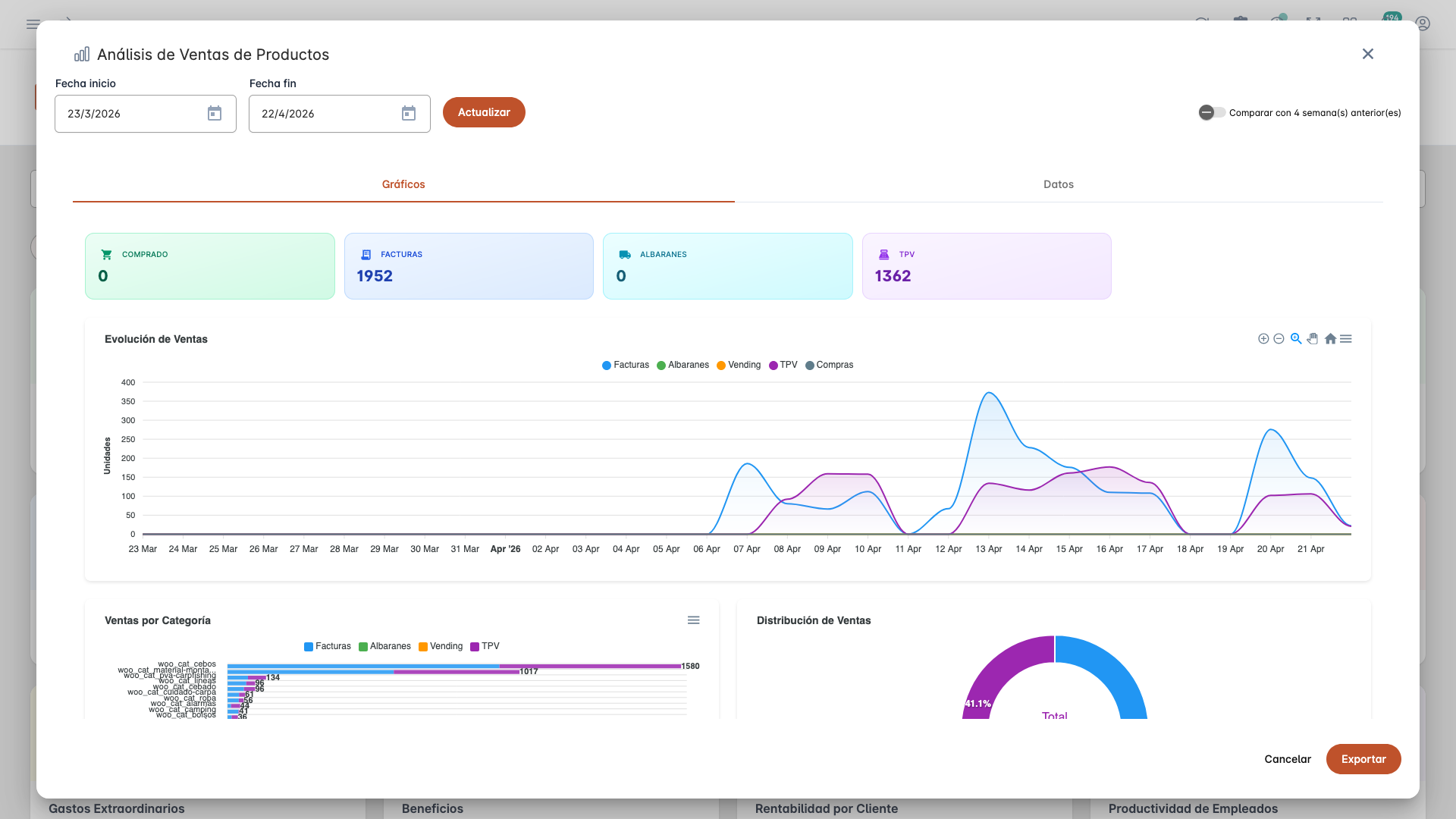Open Ventas por Categoría chart menu
Viewport: 1456px width, 819px height.
pyautogui.click(x=693, y=620)
